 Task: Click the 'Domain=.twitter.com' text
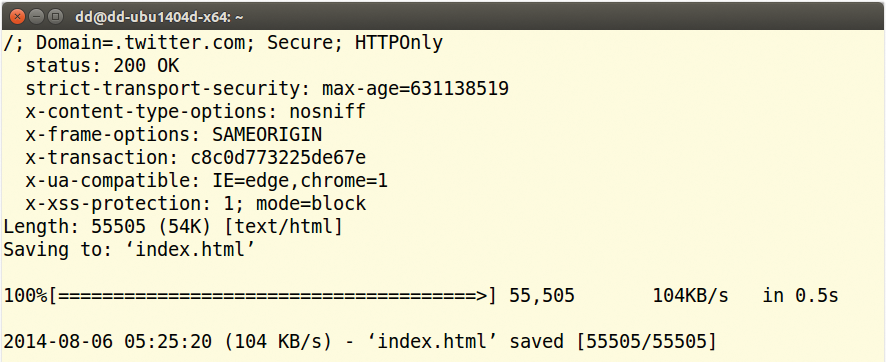coord(141,43)
